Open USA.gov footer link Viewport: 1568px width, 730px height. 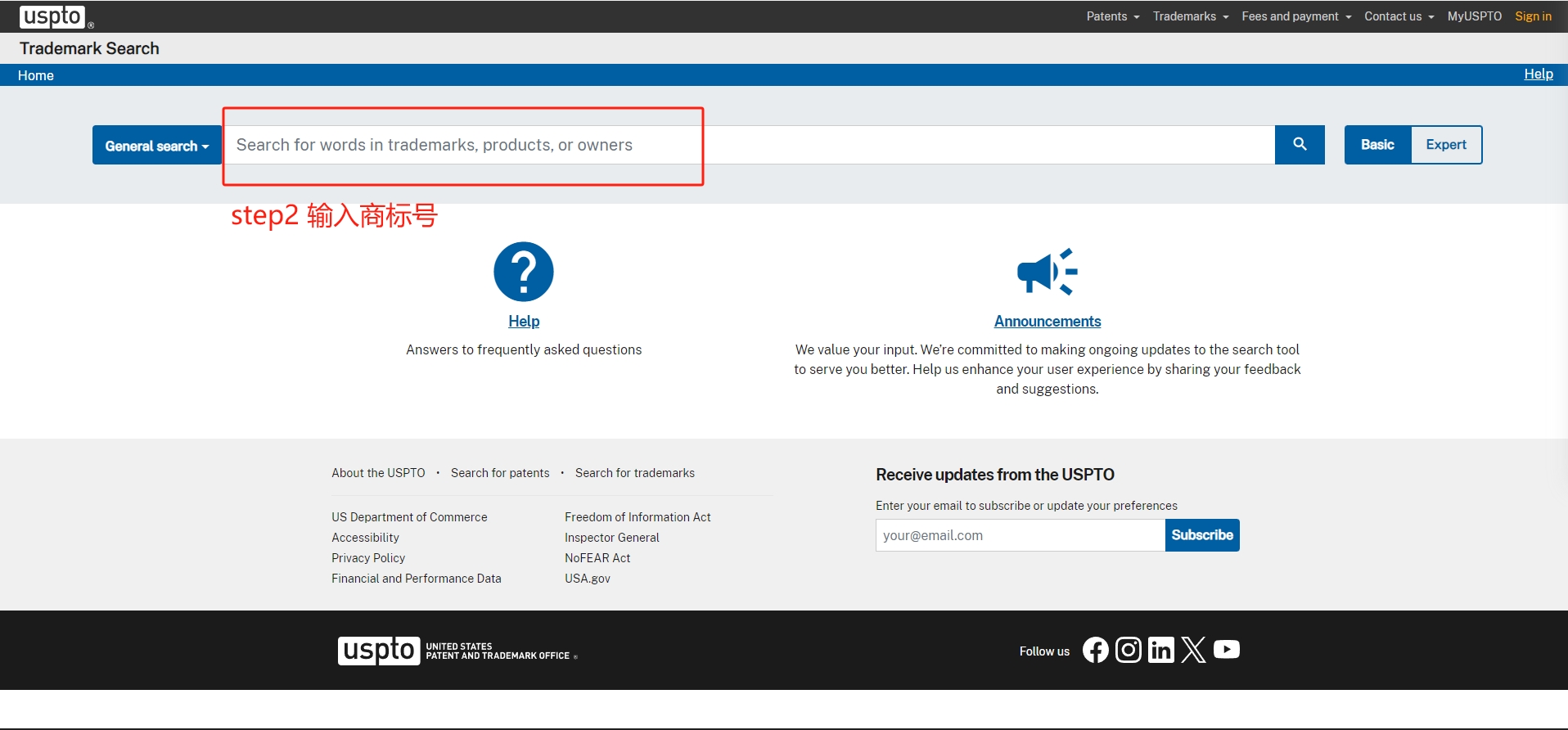pyautogui.click(x=588, y=579)
